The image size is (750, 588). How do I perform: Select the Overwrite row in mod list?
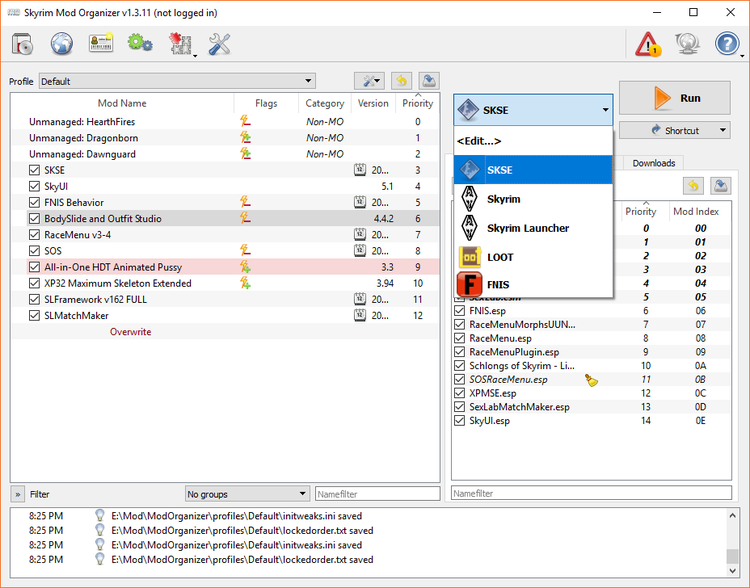click(x=225, y=332)
